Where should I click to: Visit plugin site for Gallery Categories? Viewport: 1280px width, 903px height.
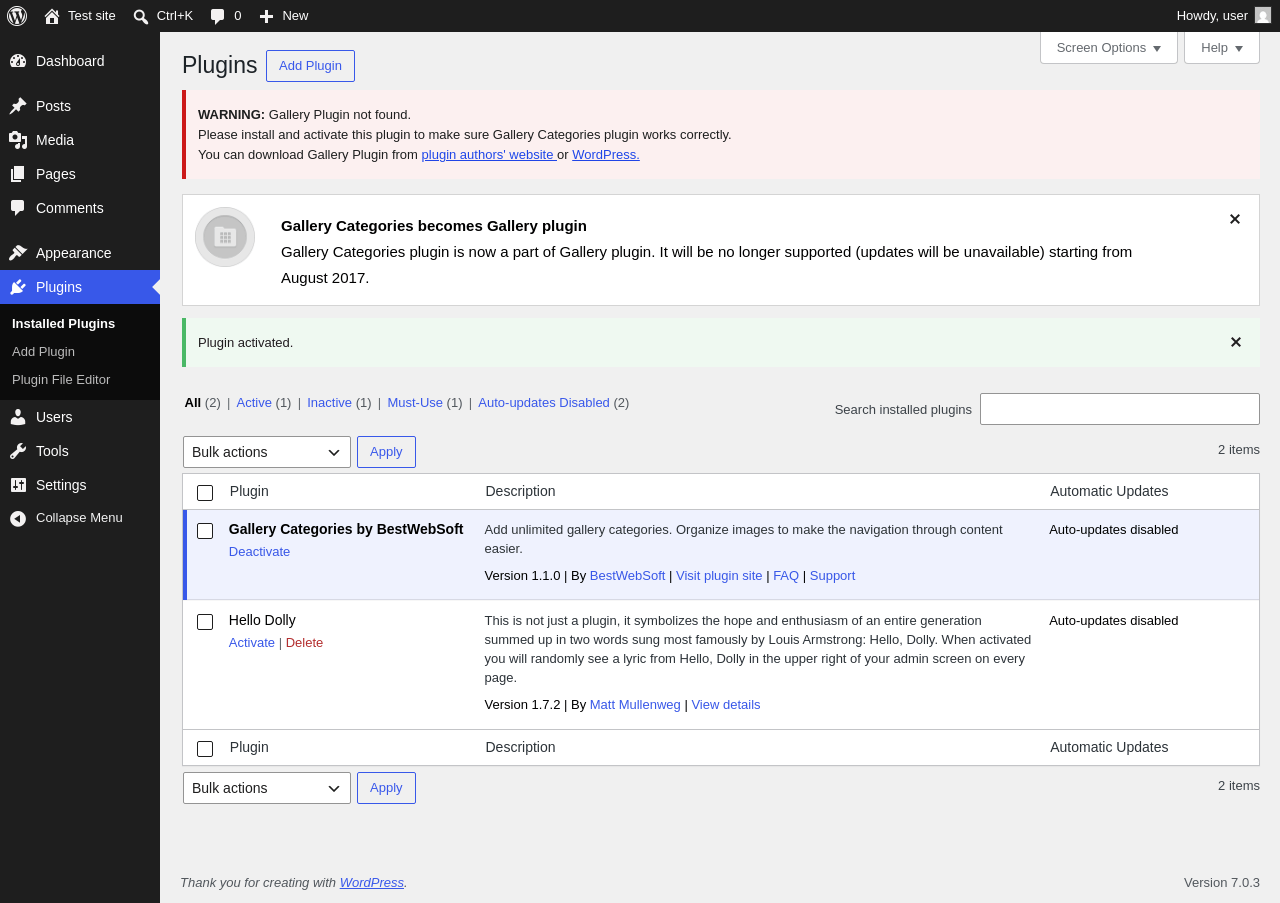click(x=719, y=576)
